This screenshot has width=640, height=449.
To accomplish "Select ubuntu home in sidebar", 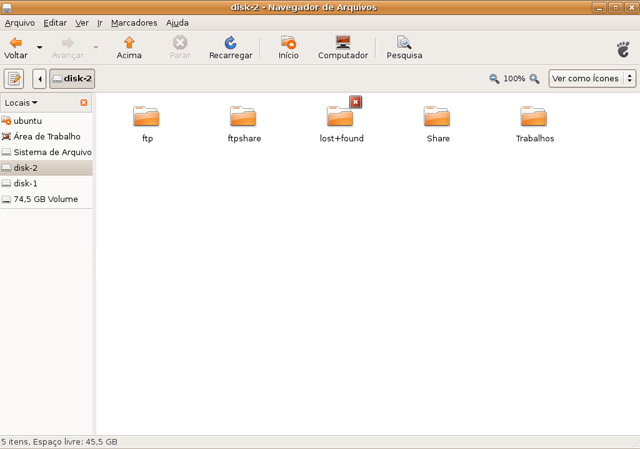I will click(x=46, y=121).
